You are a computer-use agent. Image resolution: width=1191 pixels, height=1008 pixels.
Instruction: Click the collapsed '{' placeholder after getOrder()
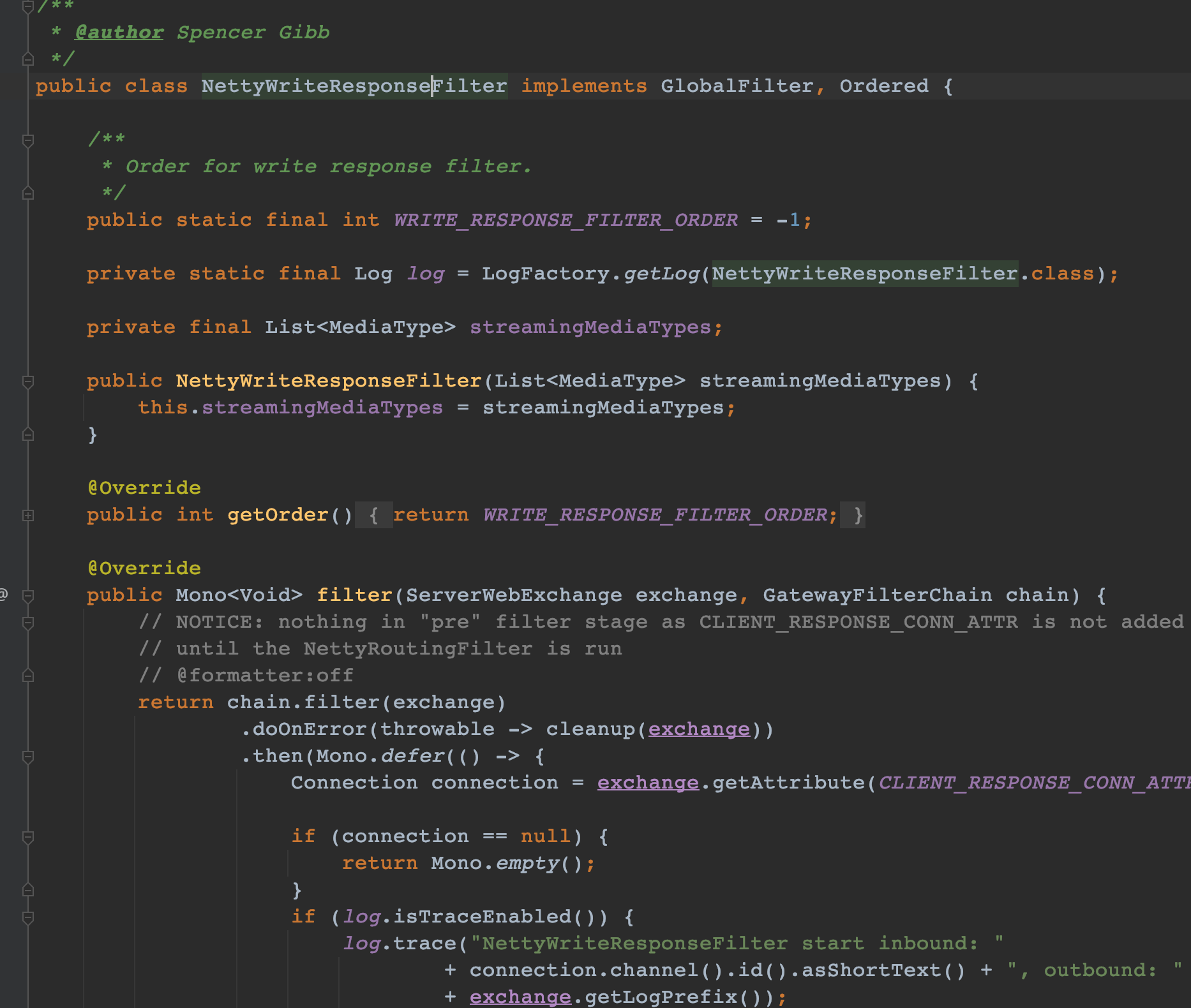coord(373,515)
